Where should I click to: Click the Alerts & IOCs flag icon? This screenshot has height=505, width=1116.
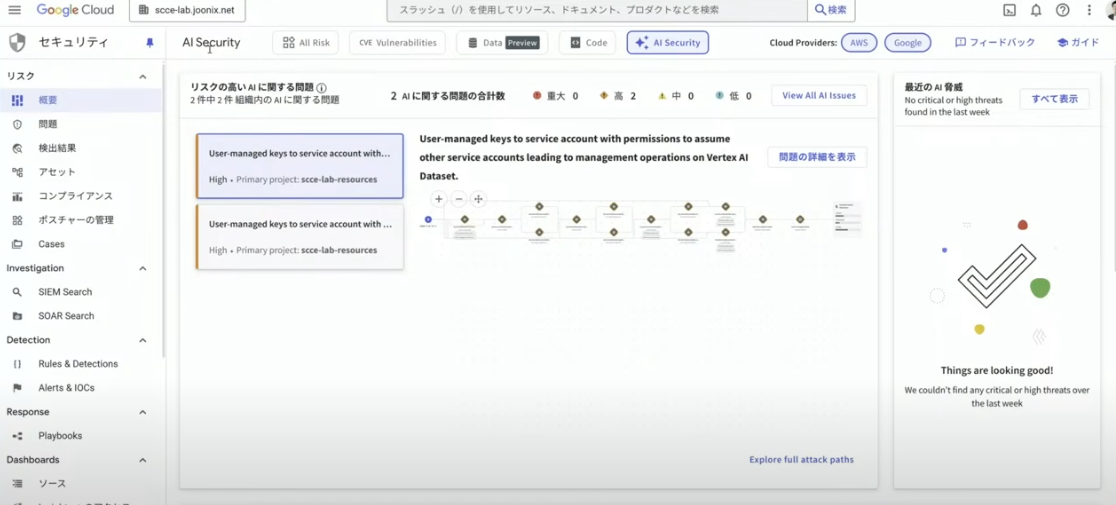click(x=17, y=388)
